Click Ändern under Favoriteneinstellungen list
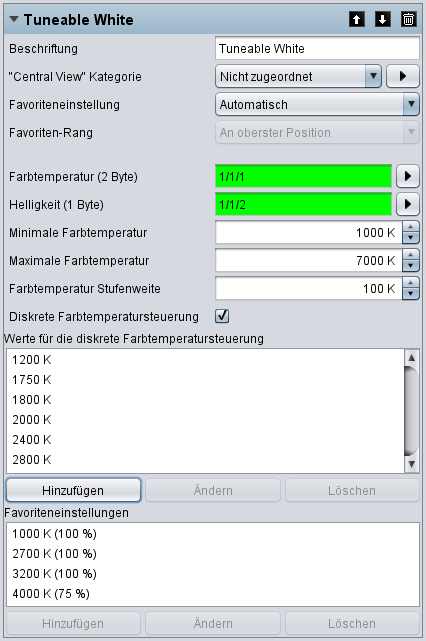The image size is (426, 641). point(213,623)
